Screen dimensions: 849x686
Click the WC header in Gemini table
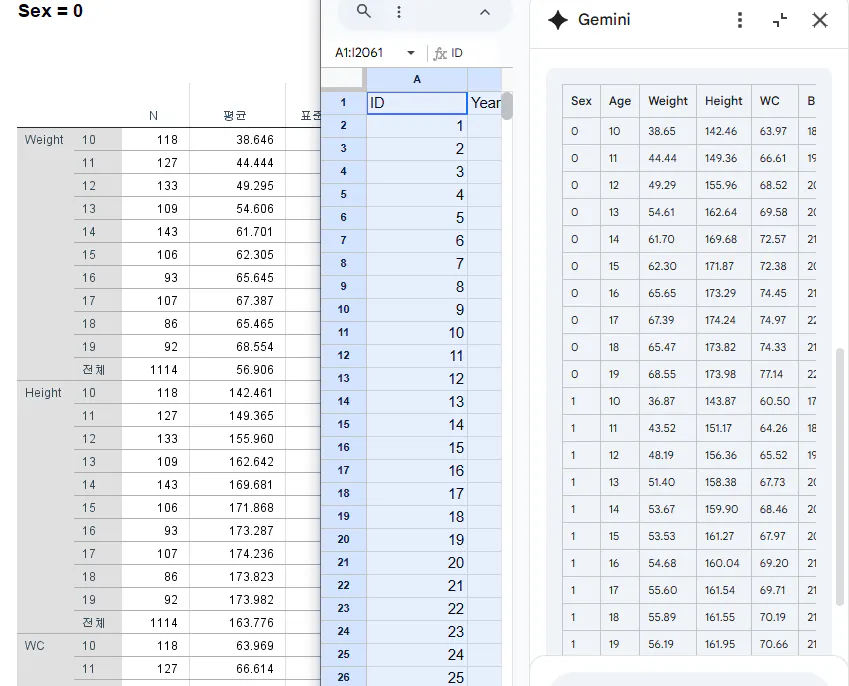click(769, 101)
